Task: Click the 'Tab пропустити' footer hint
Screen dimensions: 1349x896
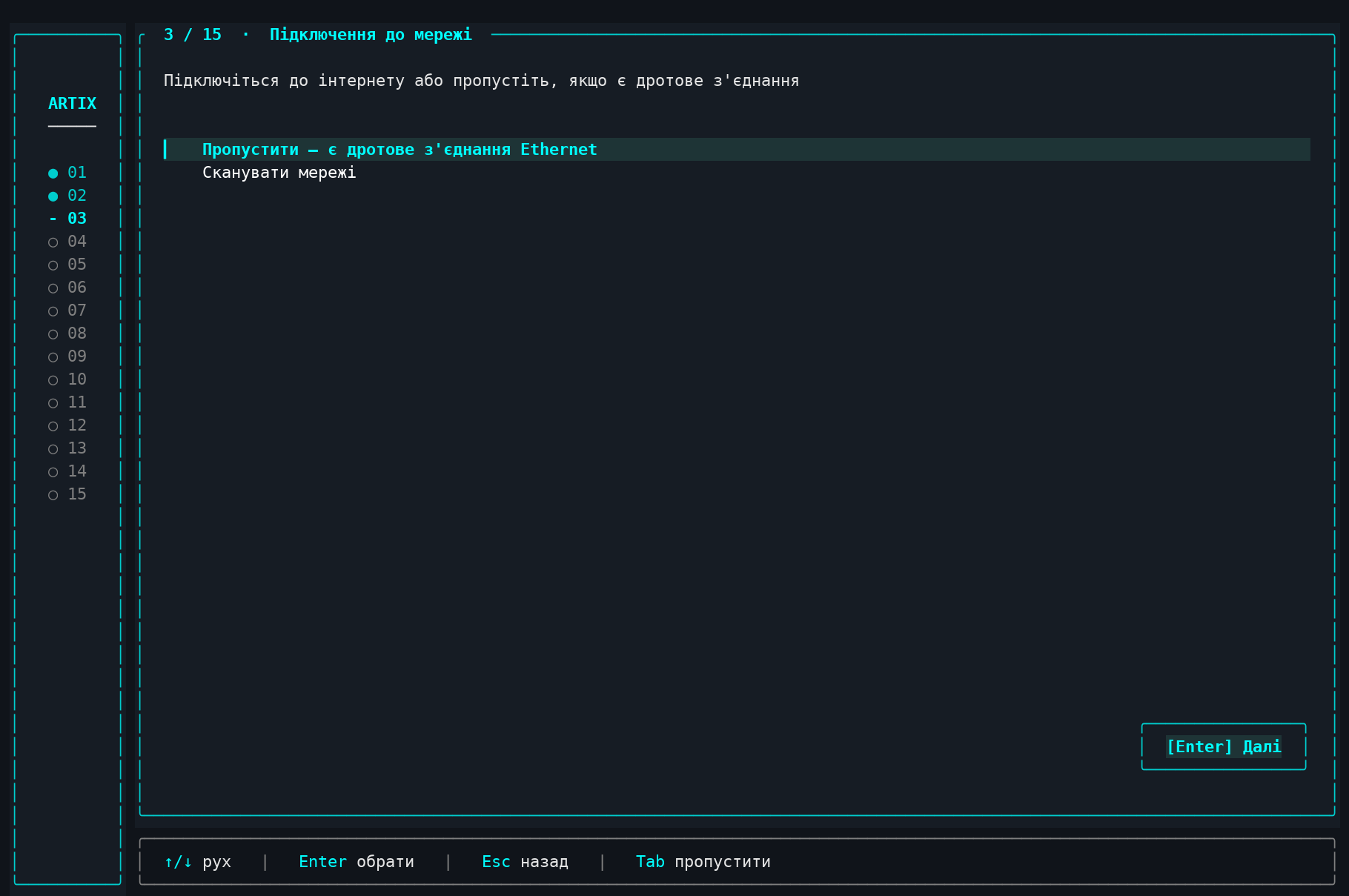Action: tap(703, 862)
